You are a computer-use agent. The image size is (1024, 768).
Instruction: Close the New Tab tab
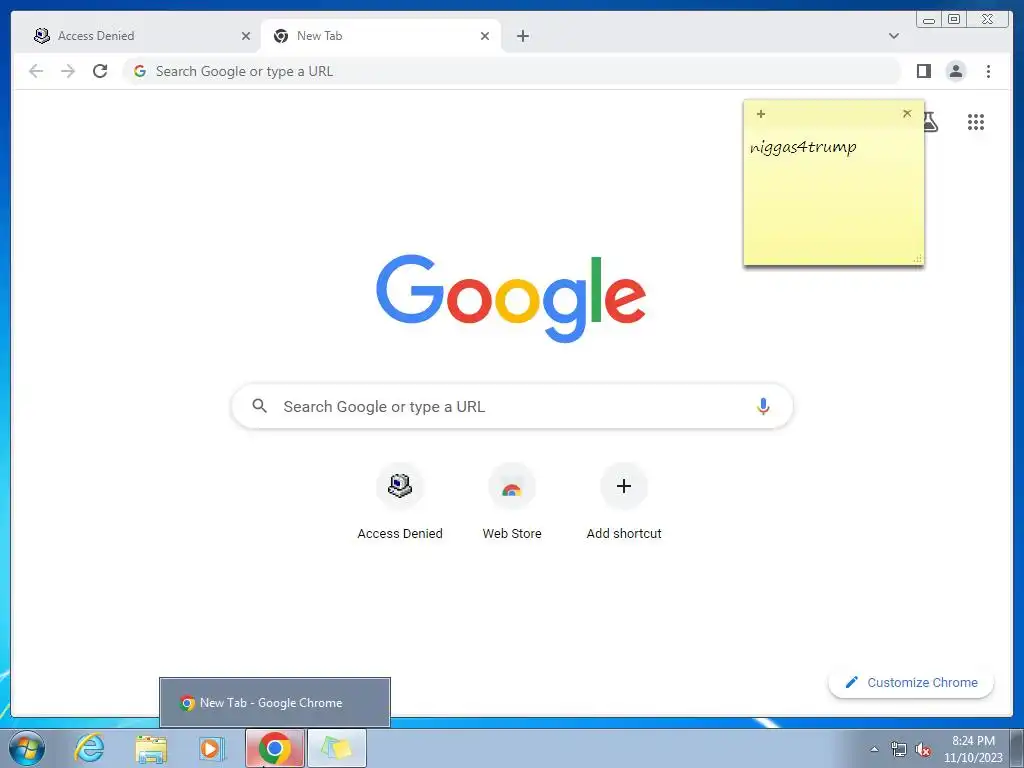pos(485,36)
